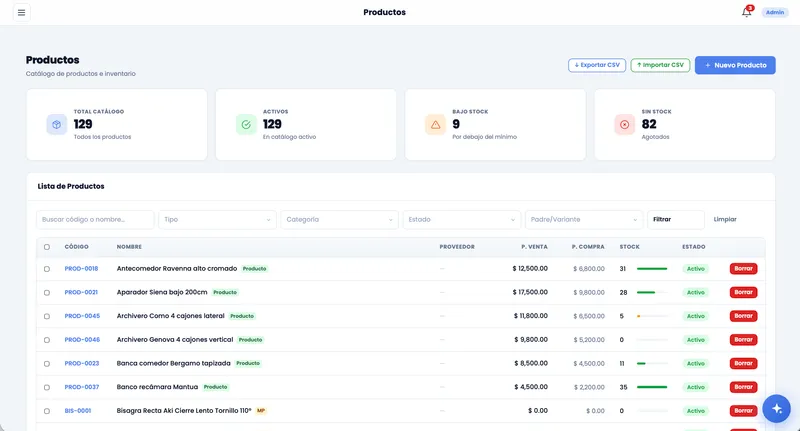800x431 pixels.
Task: Expand the Padre/Variante dropdown
Action: pos(584,219)
